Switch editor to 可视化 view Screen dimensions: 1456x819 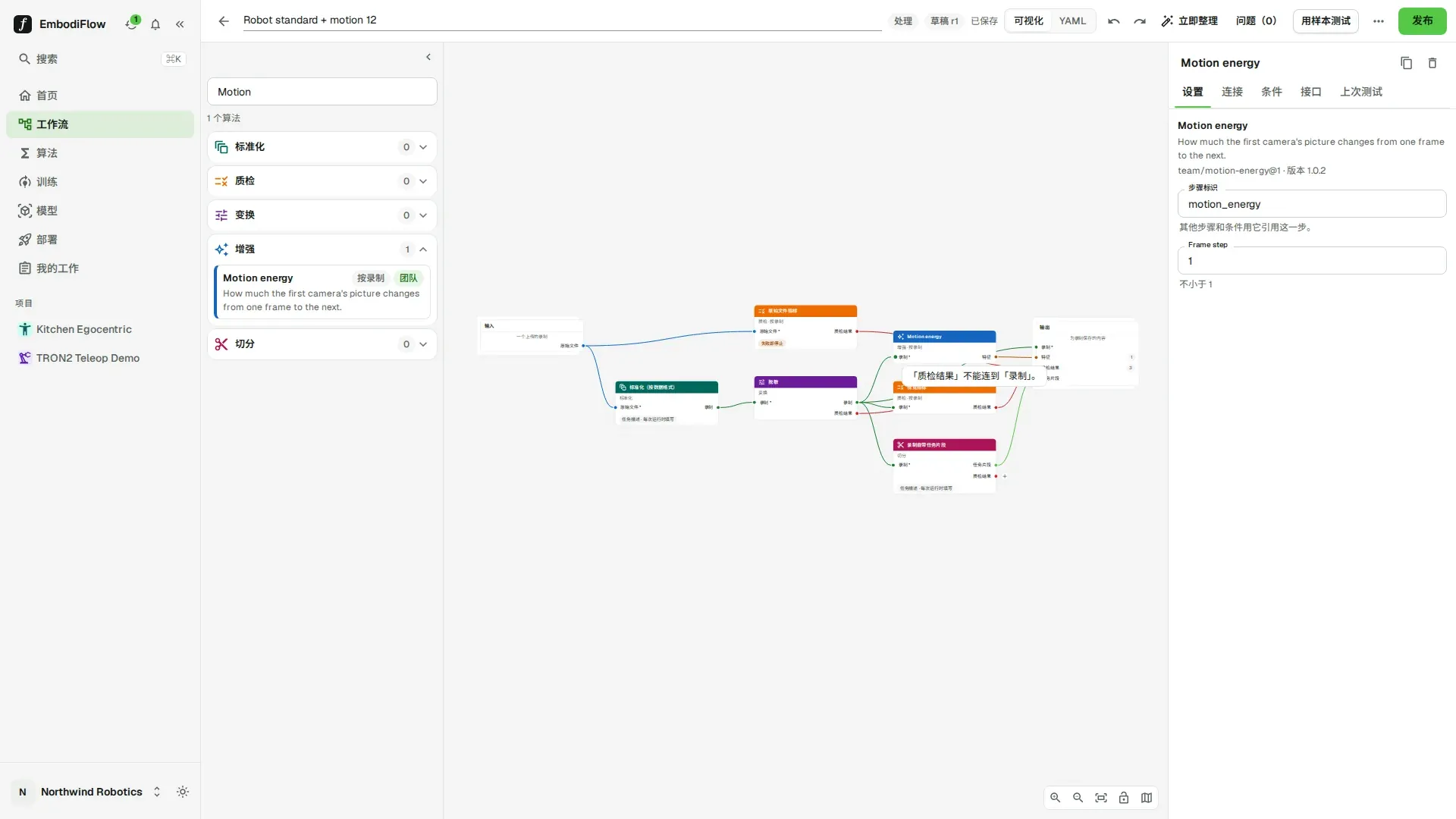(x=1028, y=21)
